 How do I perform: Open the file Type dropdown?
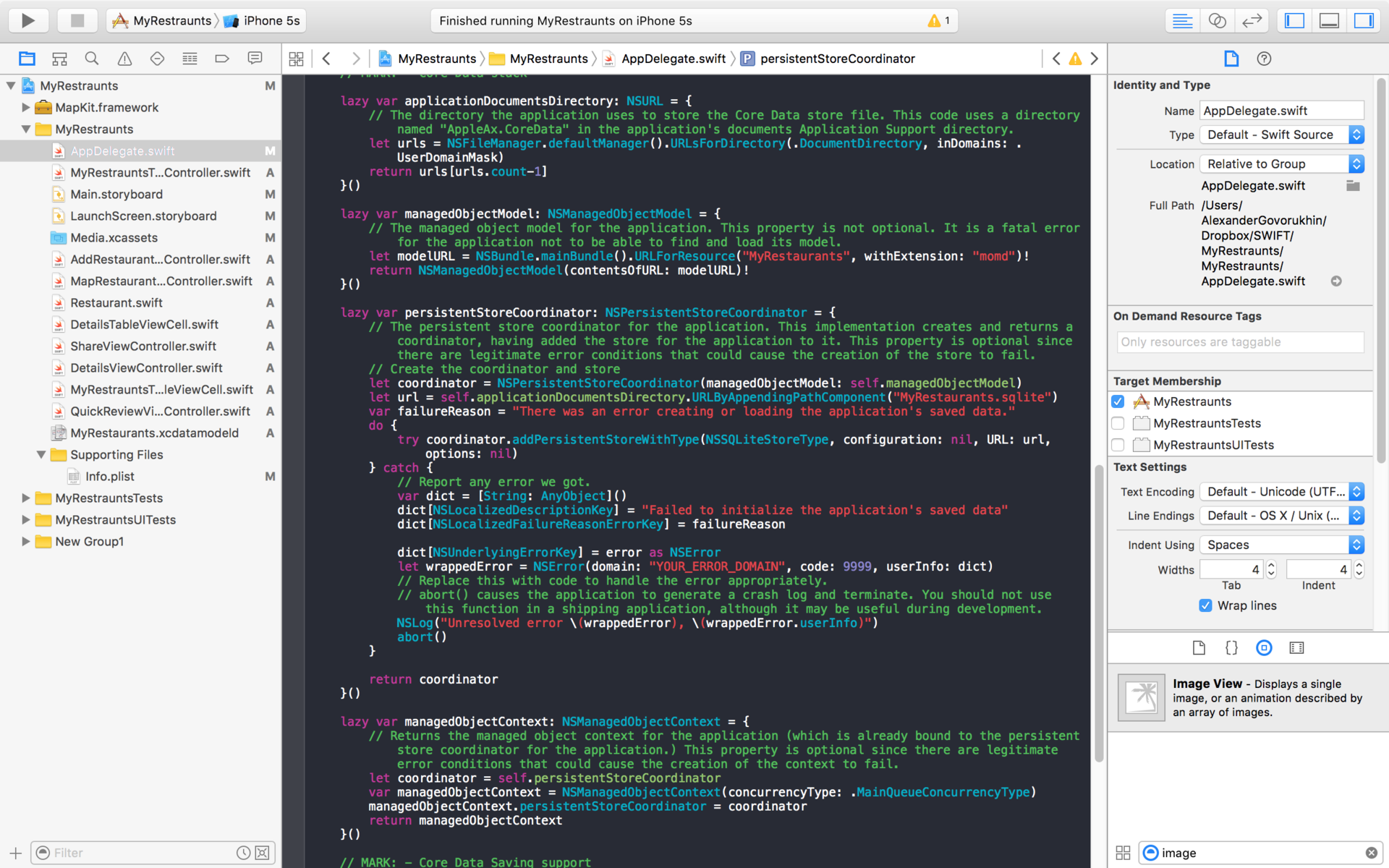[x=1282, y=135]
